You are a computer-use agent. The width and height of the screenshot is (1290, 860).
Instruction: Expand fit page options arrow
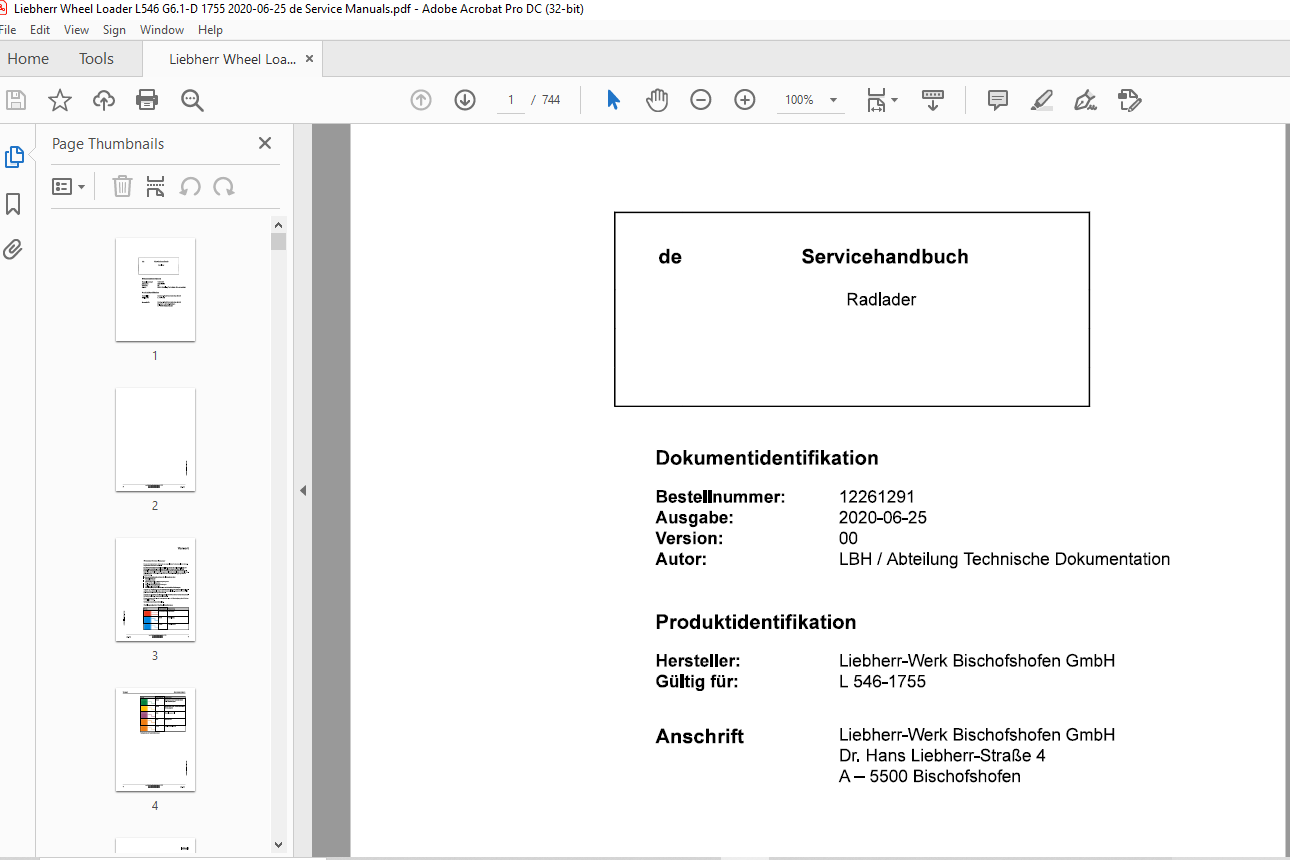[x=895, y=100]
